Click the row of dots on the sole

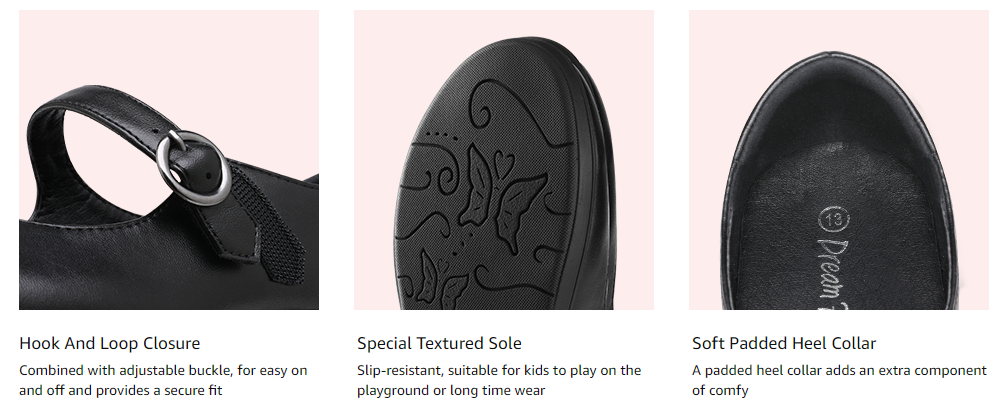[x=438, y=133]
